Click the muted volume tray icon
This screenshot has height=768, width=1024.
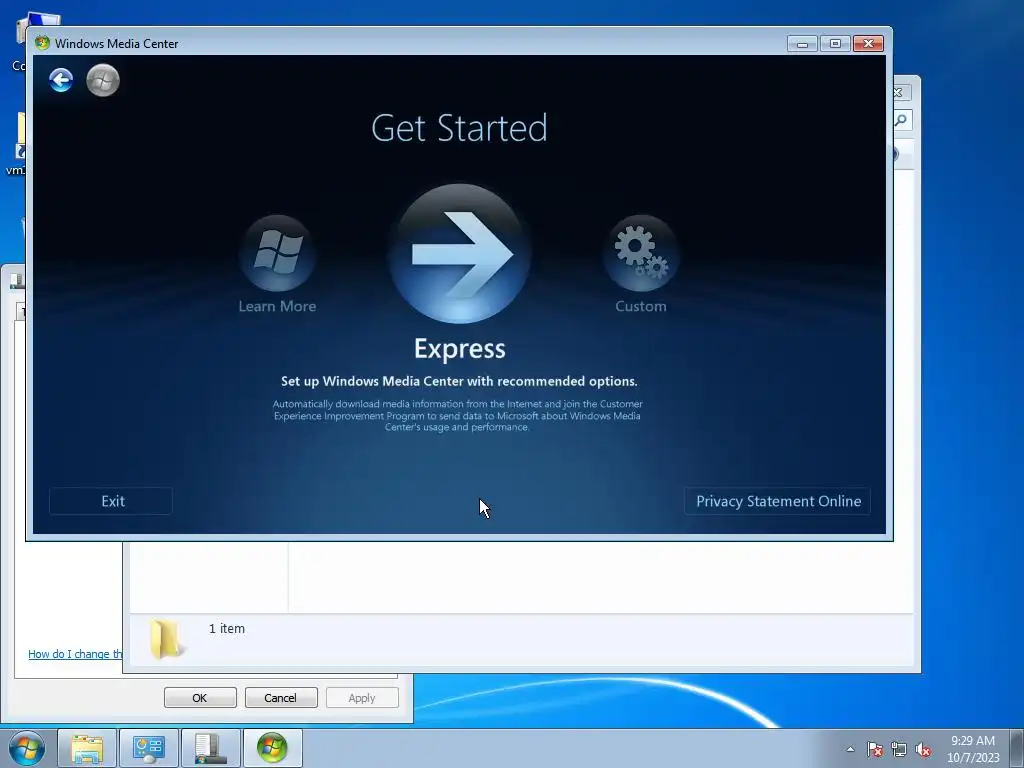(x=923, y=749)
